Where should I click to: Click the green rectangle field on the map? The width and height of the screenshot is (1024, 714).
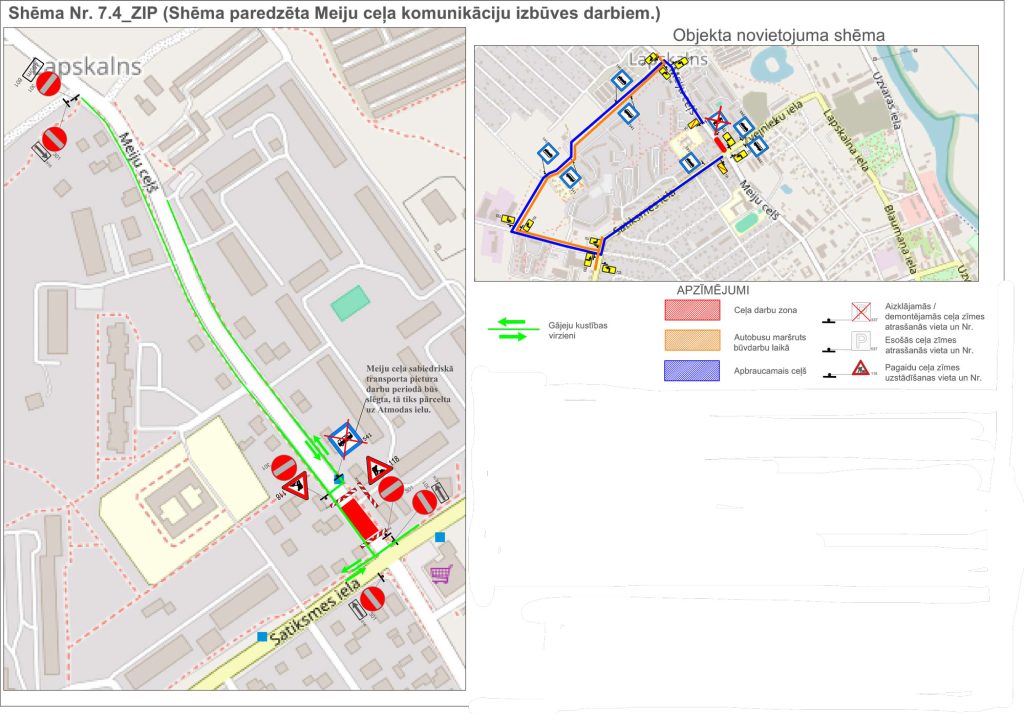coord(349,303)
